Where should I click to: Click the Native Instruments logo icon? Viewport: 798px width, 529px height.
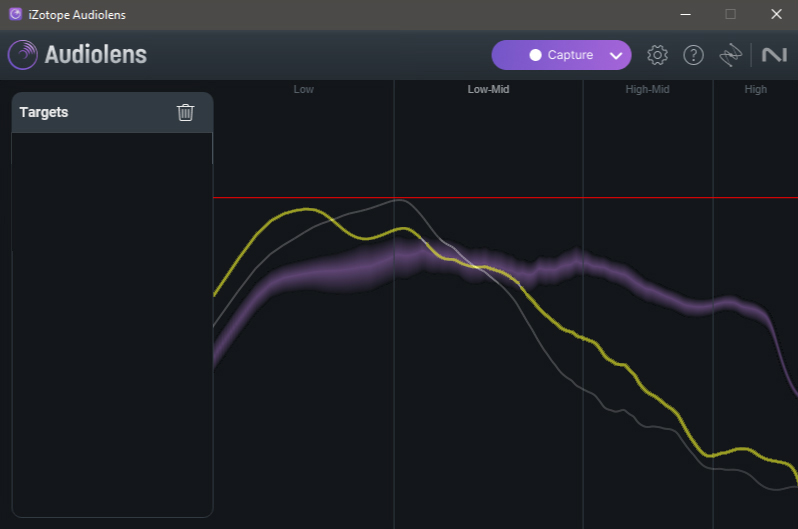(x=774, y=55)
